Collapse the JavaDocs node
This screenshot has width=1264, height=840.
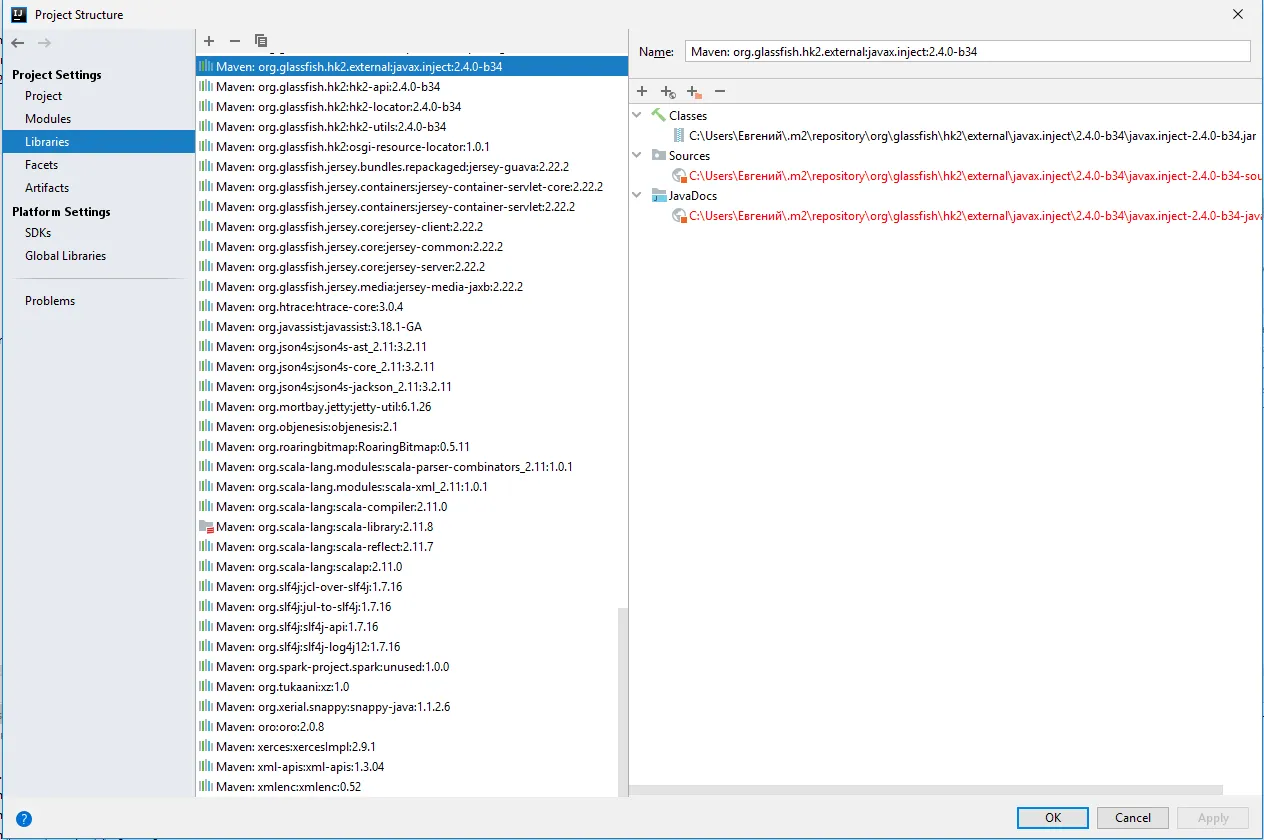pos(638,195)
